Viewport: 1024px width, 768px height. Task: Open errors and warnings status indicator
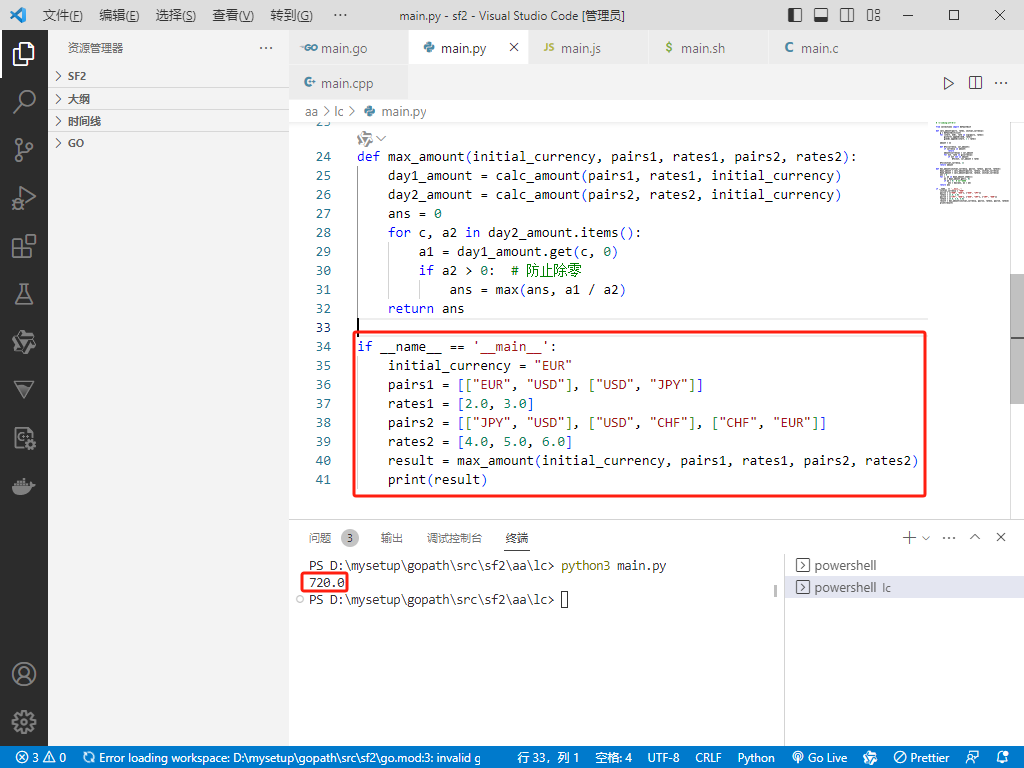[40, 758]
